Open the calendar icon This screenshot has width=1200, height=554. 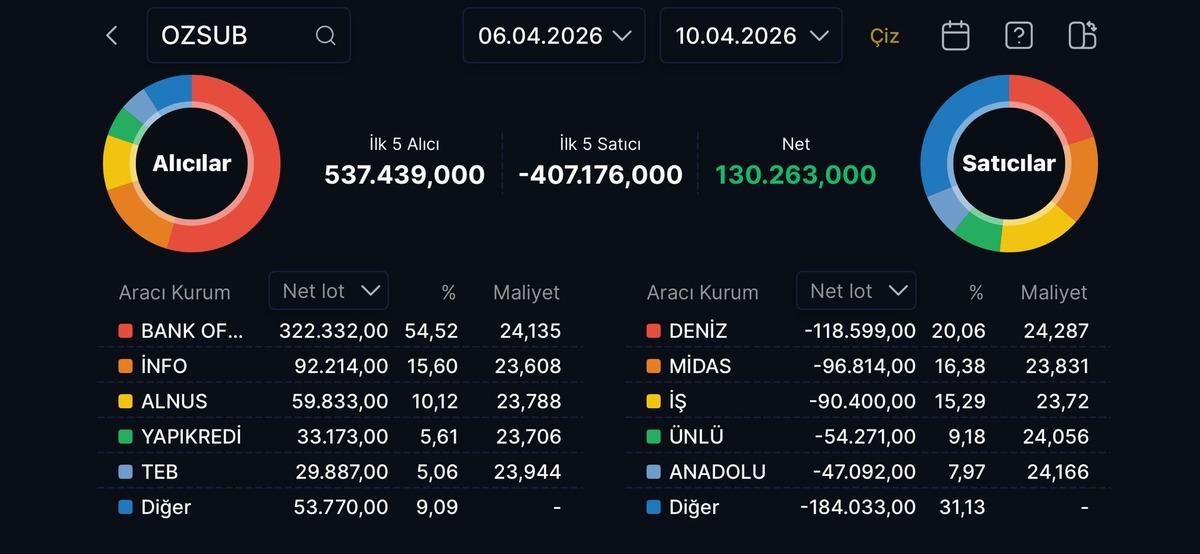coord(955,36)
